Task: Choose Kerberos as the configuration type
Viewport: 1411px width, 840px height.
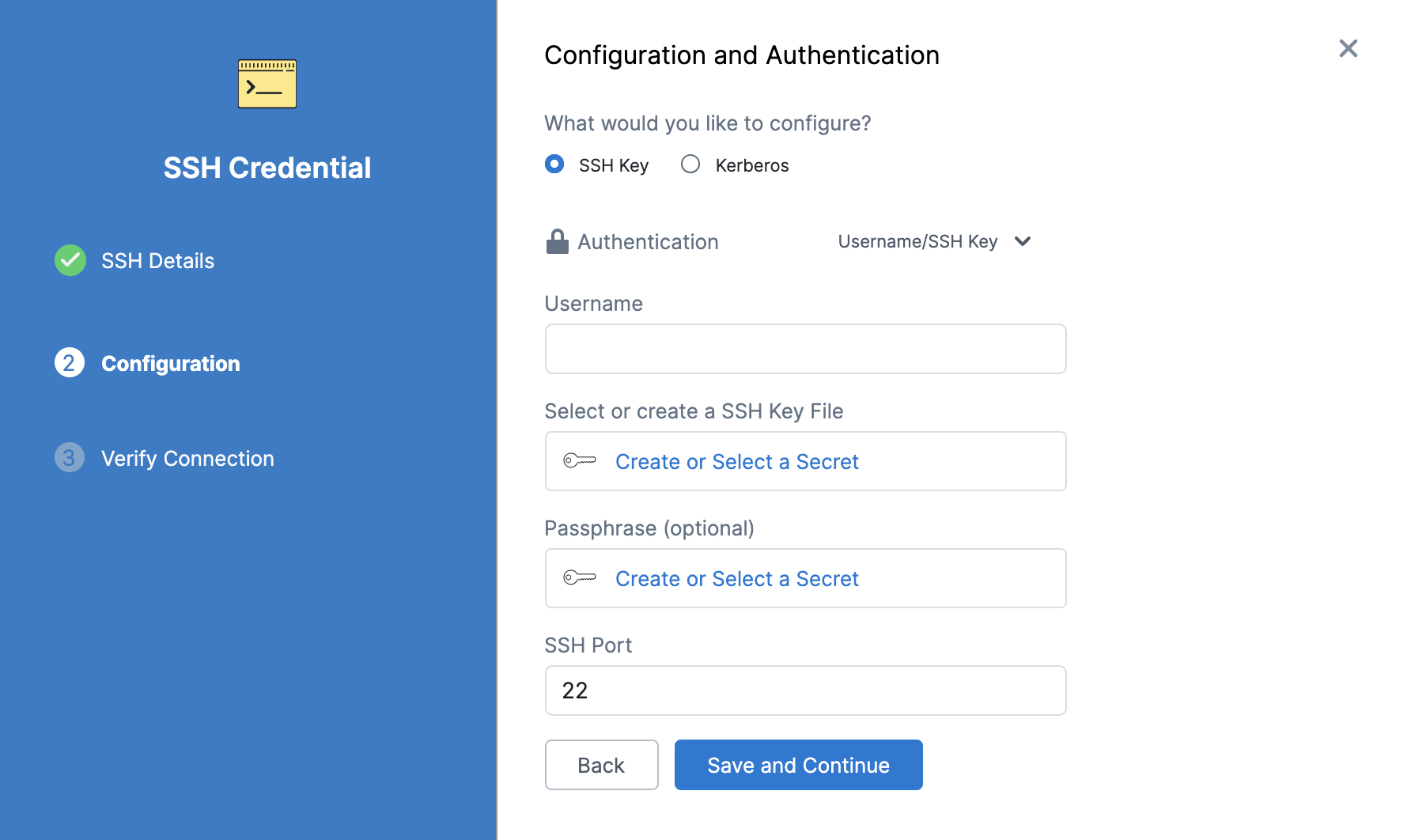Action: [690, 164]
